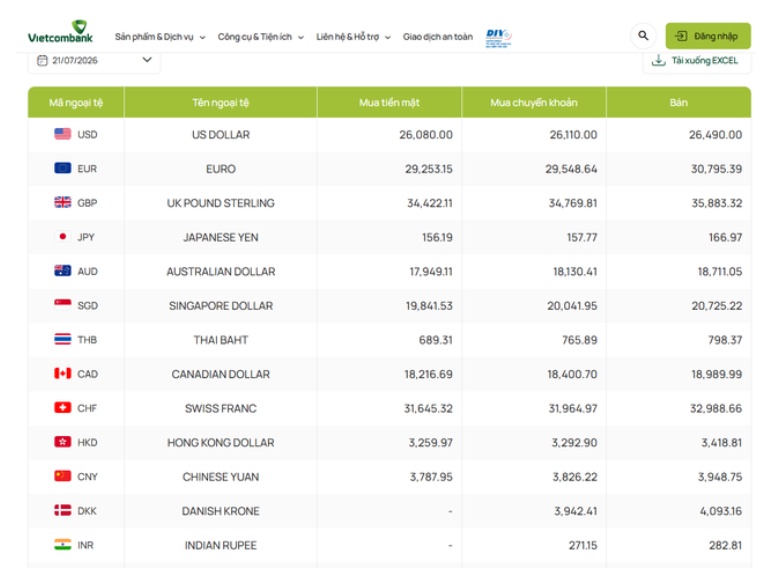
Task: Select the SWISS FRANC name cell
Action: click(x=221, y=408)
